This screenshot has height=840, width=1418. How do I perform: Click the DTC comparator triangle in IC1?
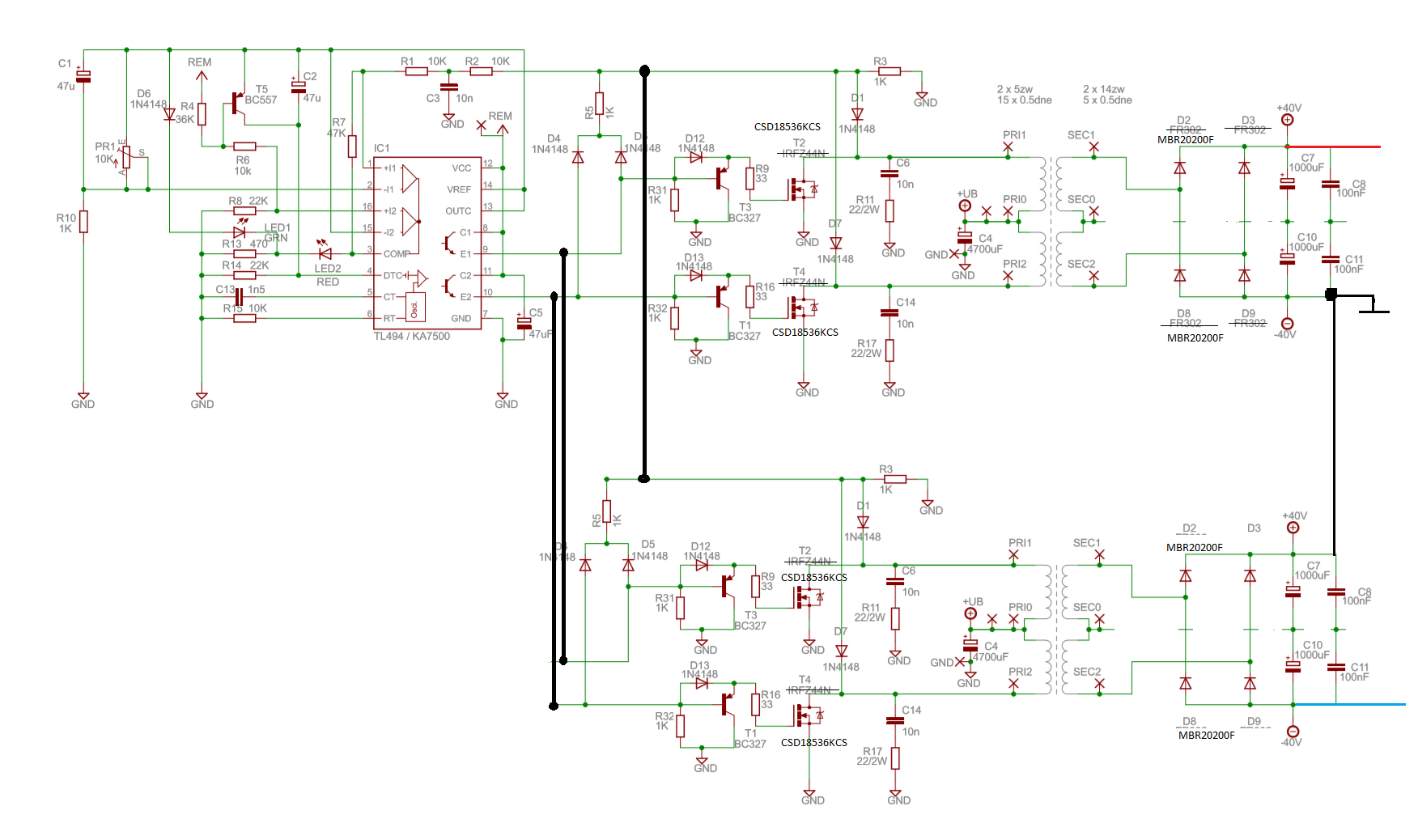(x=421, y=278)
